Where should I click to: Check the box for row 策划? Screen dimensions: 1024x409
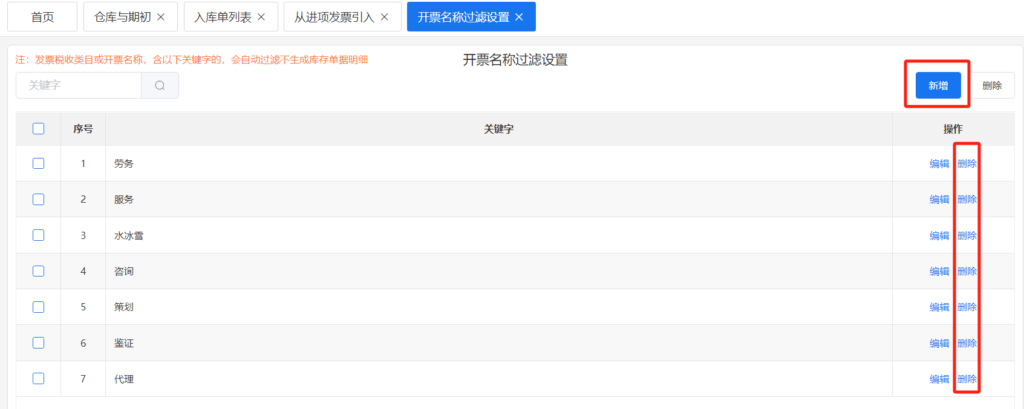pos(39,306)
